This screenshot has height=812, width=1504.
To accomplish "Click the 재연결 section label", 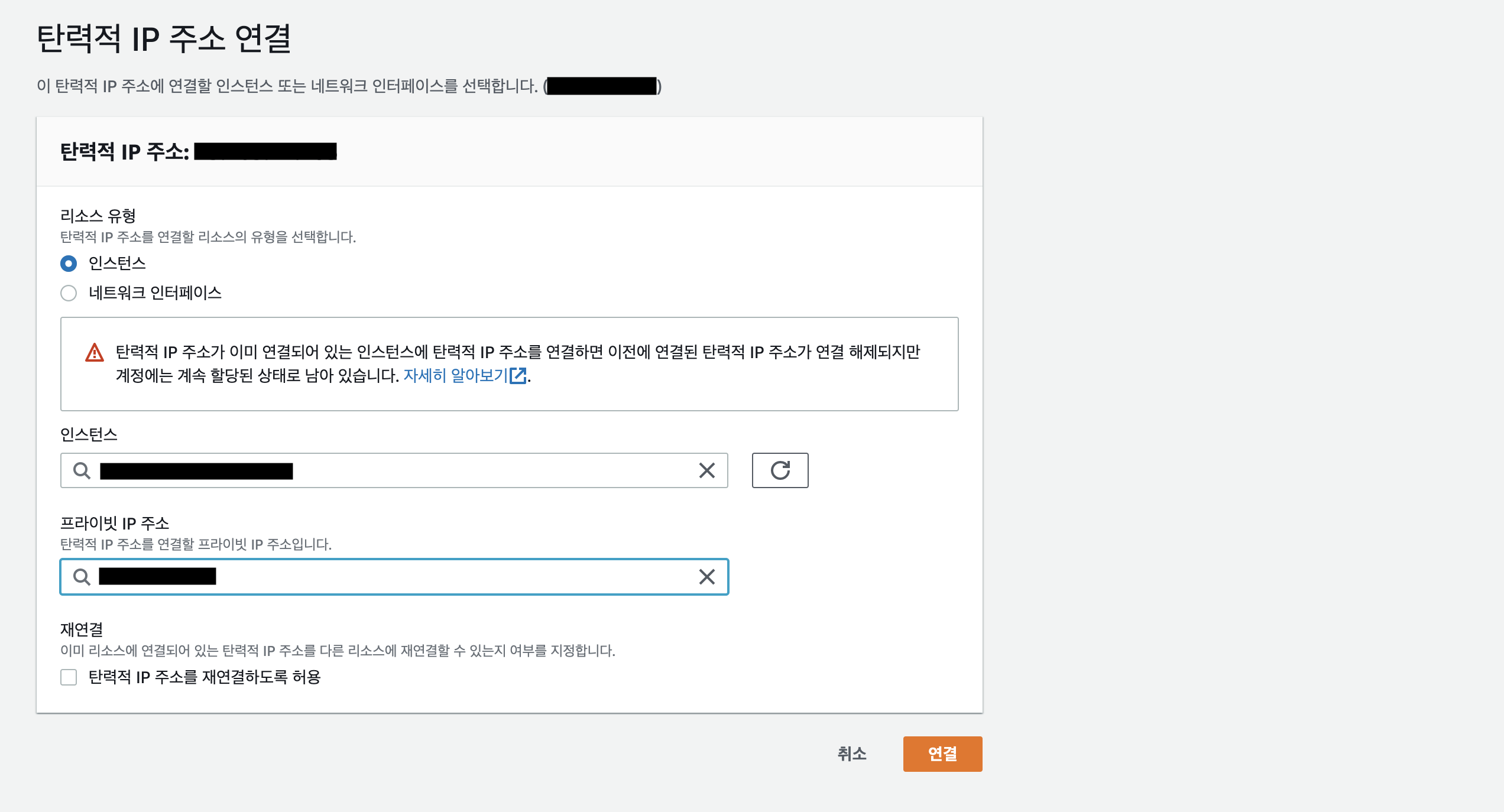I will click(x=82, y=629).
